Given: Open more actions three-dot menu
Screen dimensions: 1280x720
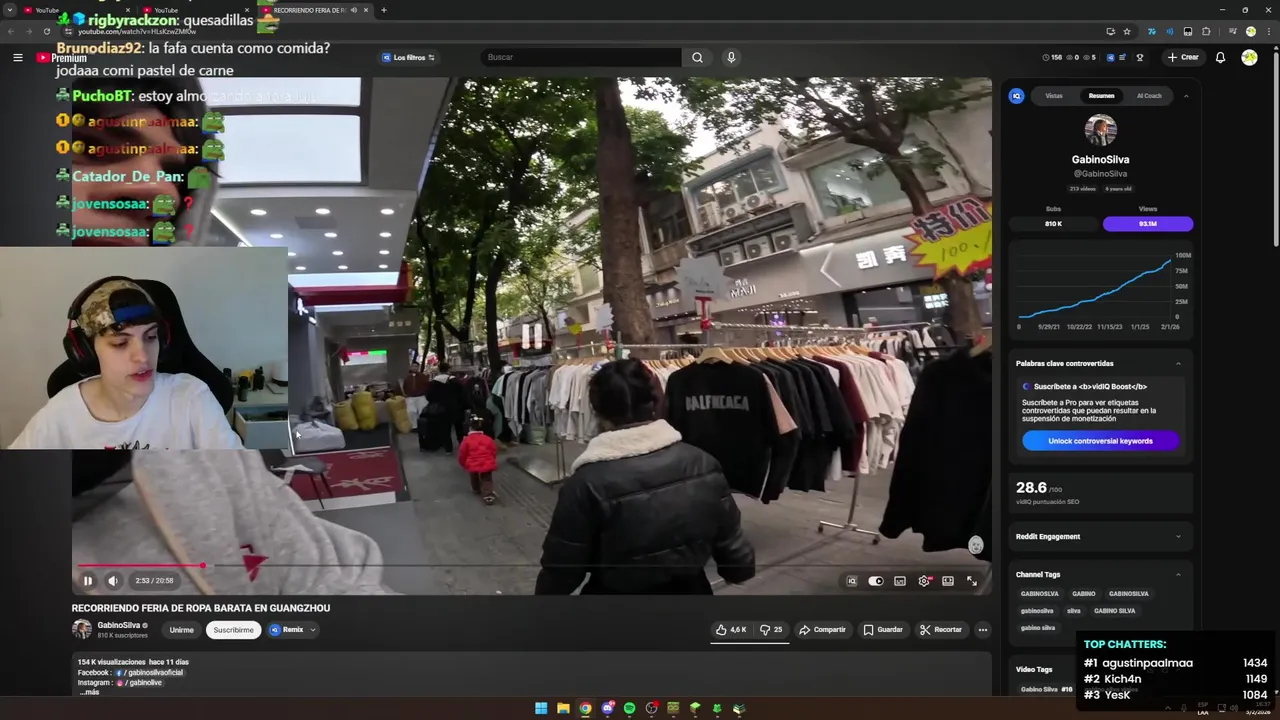Looking at the screenshot, I should click(983, 630).
